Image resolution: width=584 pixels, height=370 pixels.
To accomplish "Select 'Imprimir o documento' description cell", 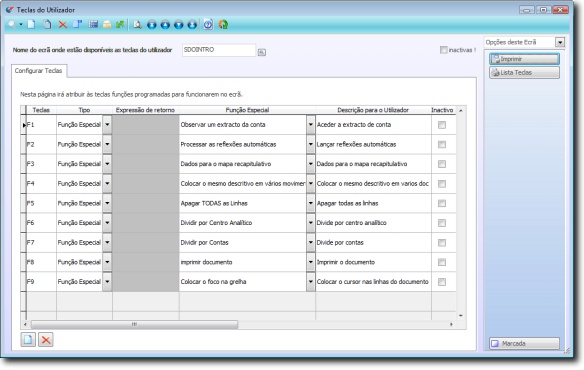I will pyautogui.click(x=373, y=262).
